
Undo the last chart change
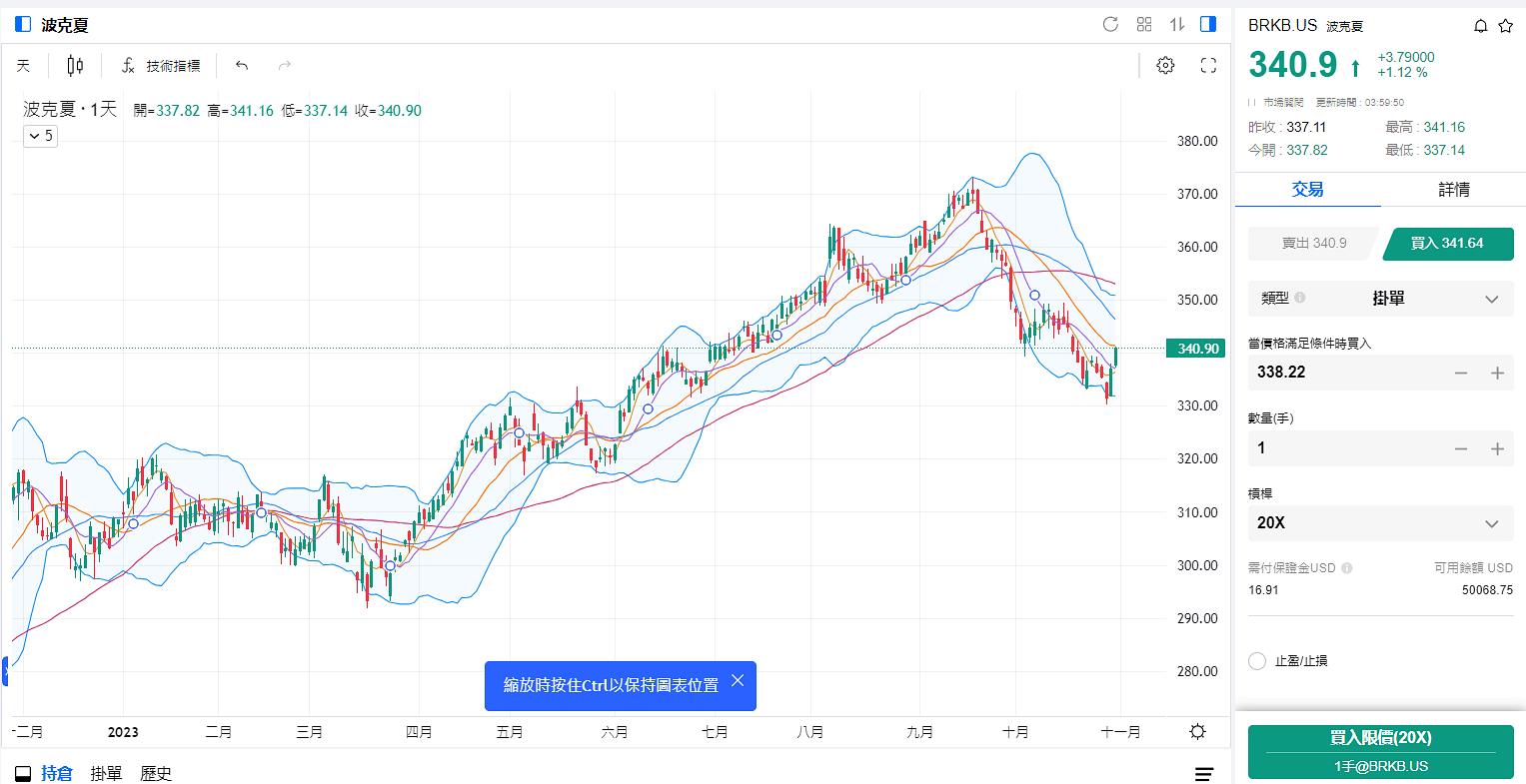(x=242, y=66)
